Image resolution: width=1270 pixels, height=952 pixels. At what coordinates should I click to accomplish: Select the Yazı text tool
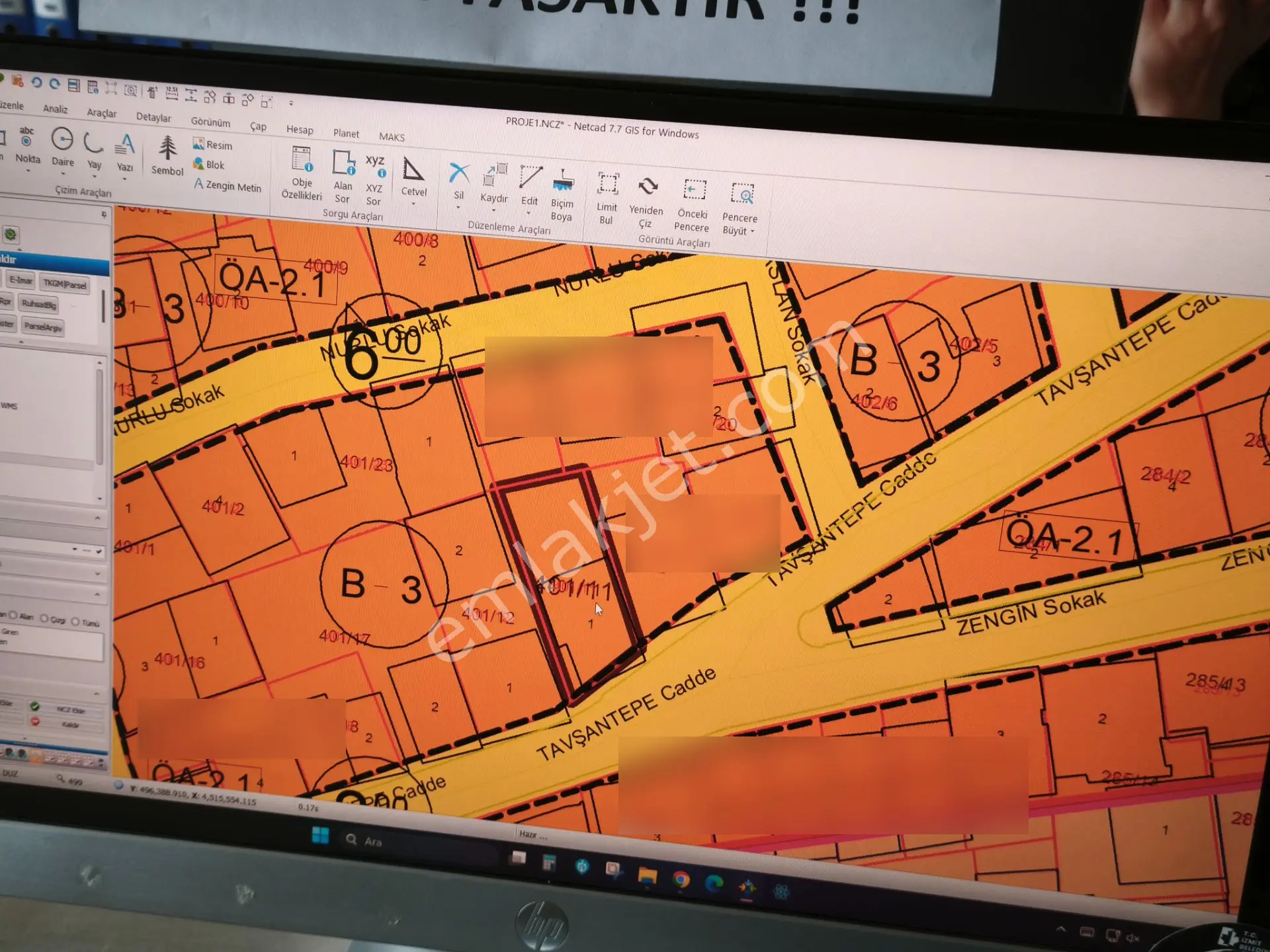(125, 153)
